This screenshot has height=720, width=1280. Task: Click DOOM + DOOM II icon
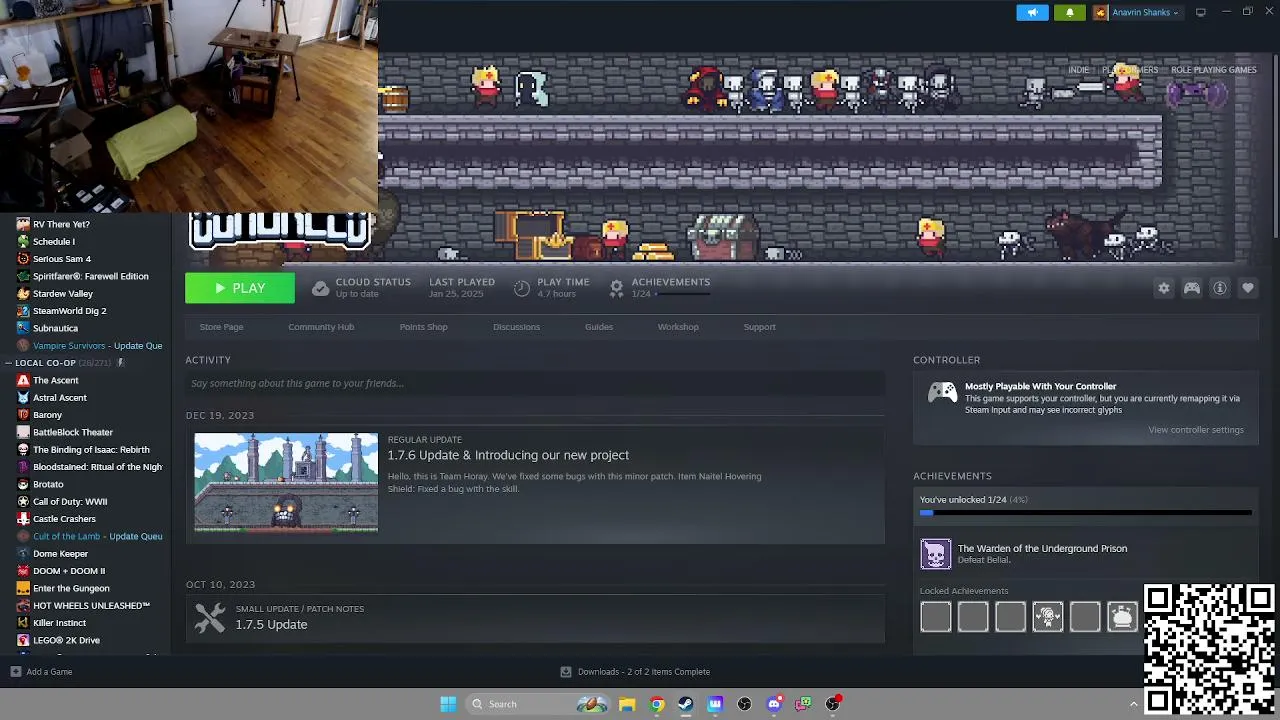[x=23, y=571]
